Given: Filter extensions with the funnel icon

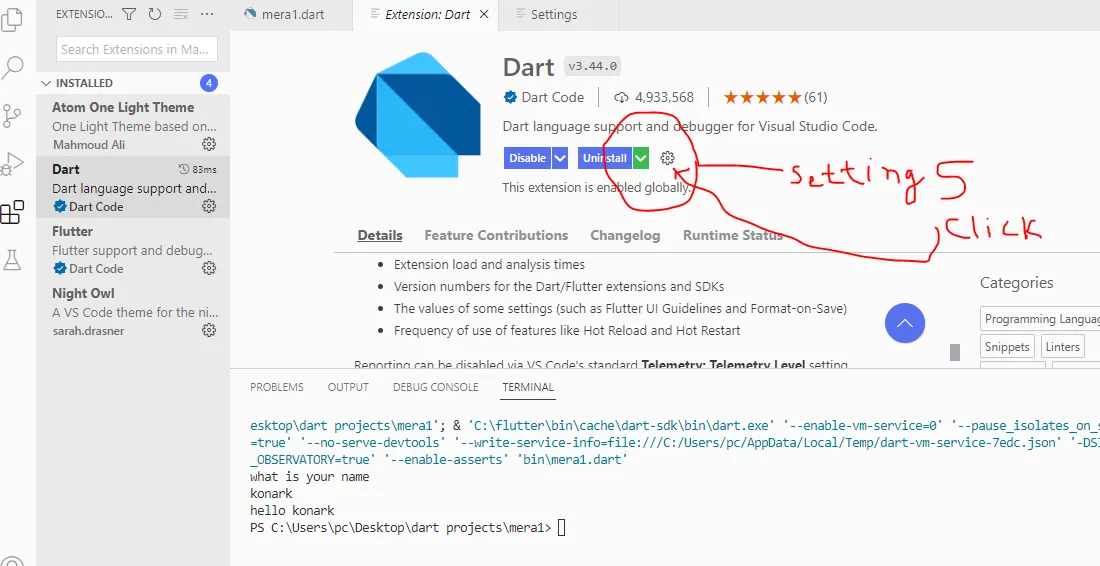Looking at the screenshot, I should point(129,14).
